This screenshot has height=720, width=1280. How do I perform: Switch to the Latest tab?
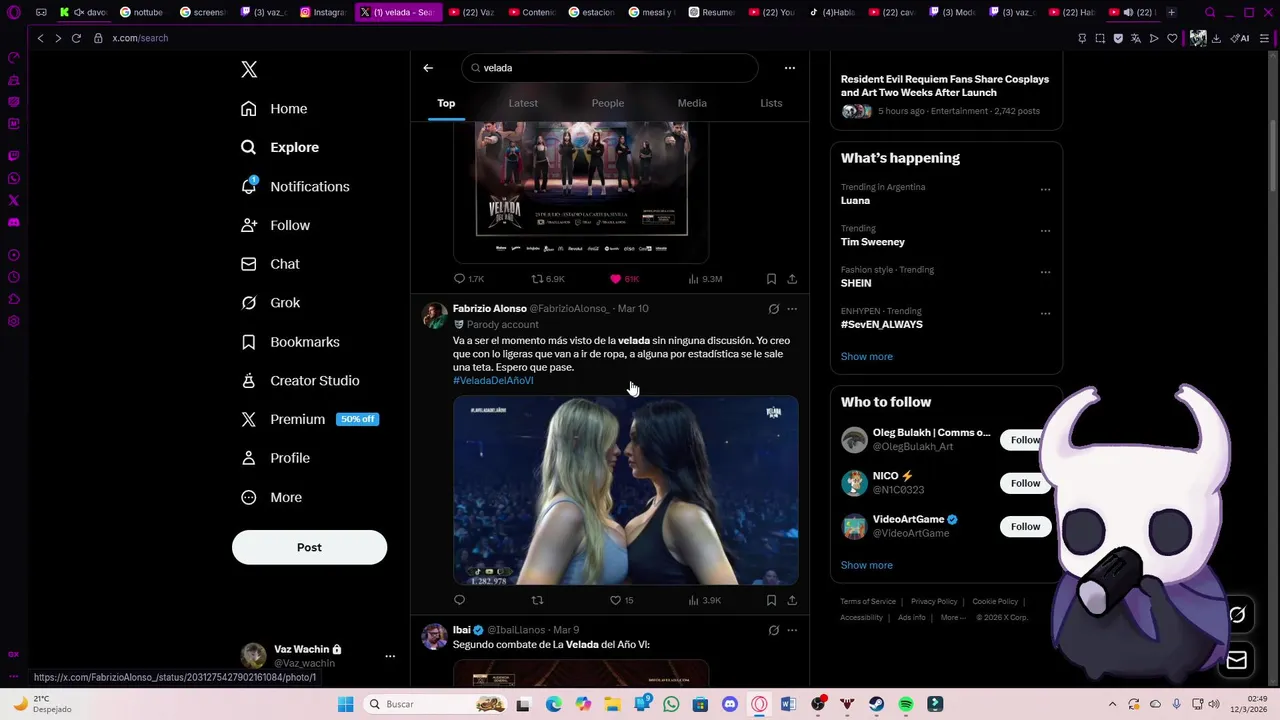point(523,103)
